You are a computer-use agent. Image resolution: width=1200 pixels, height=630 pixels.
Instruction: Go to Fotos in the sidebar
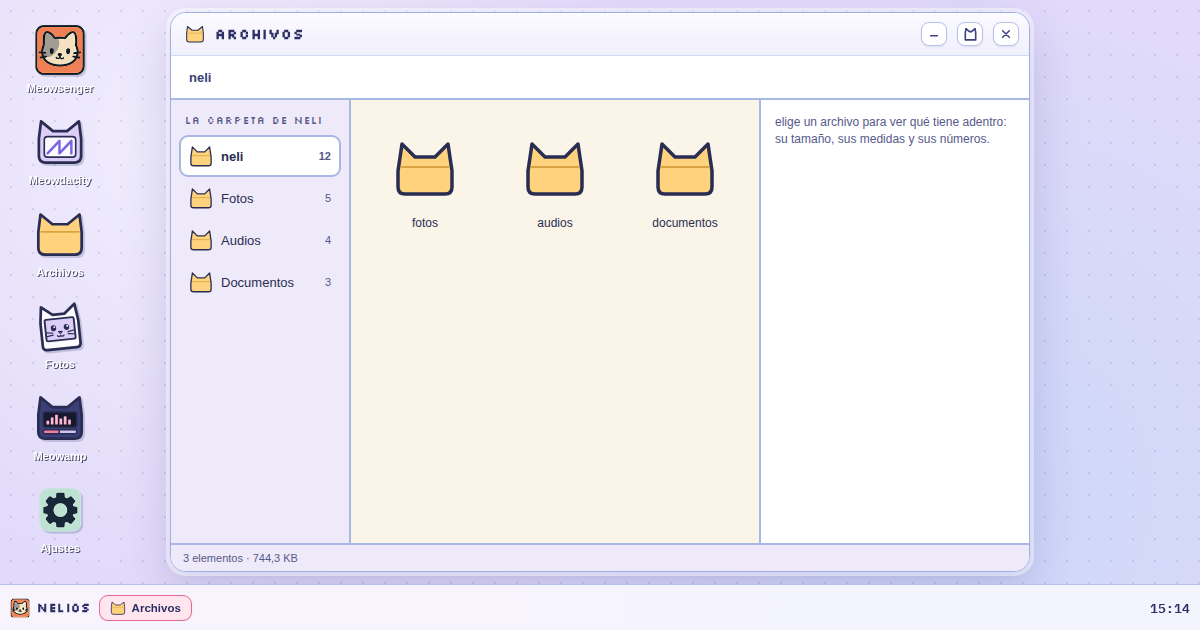click(x=260, y=198)
